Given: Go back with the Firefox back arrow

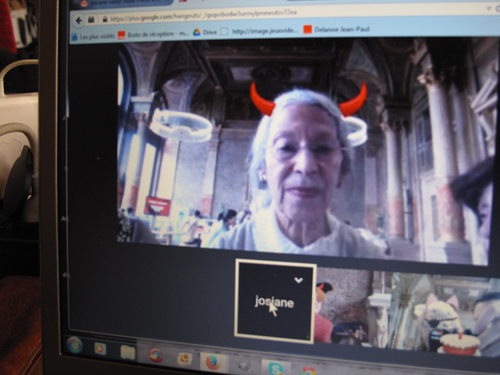Looking at the screenshot, I should coord(79,21).
